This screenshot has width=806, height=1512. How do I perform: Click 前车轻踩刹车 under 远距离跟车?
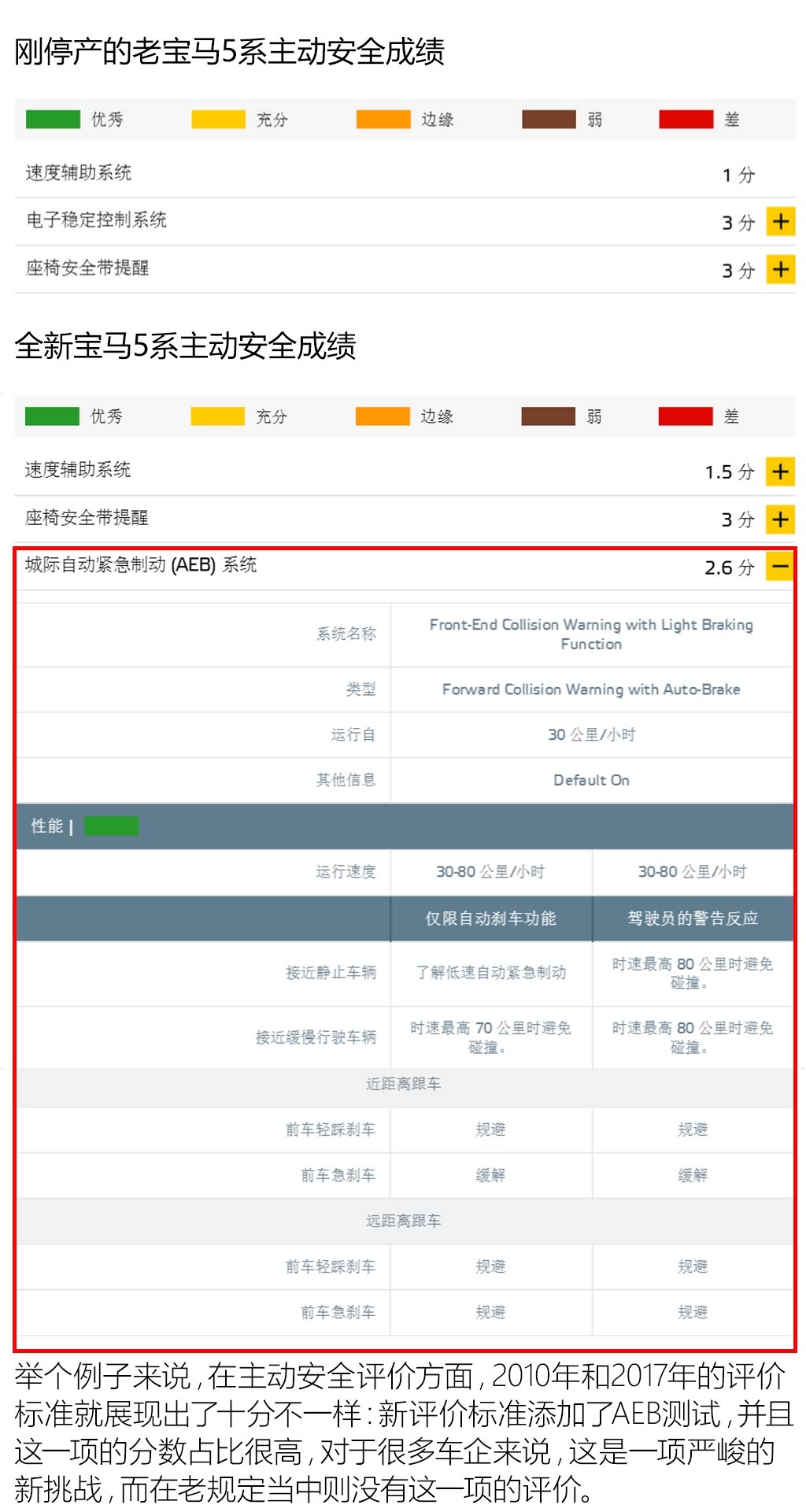point(331,1267)
